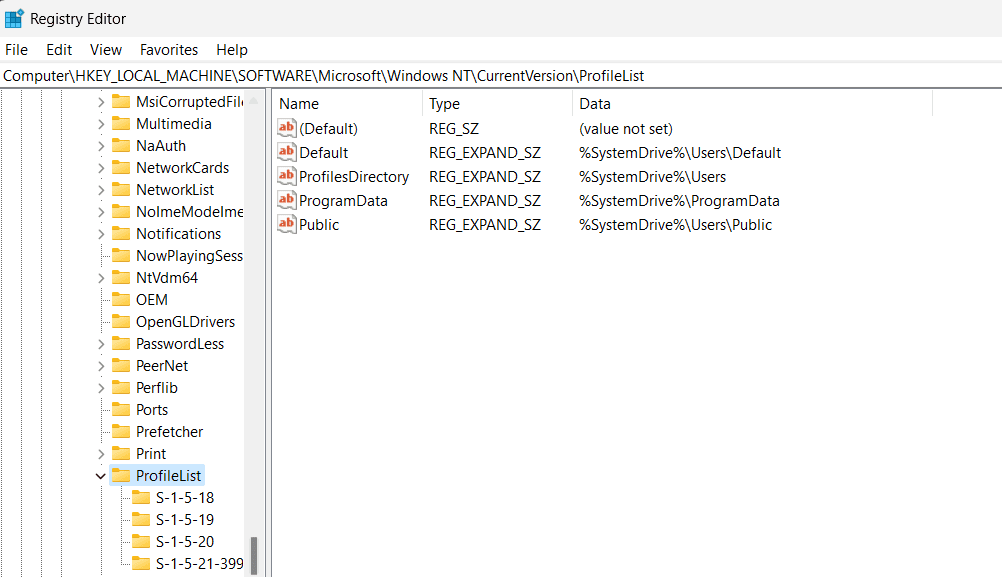Open the Edit menu
1002x577 pixels.
pyautogui.click(x=58, y=49)
